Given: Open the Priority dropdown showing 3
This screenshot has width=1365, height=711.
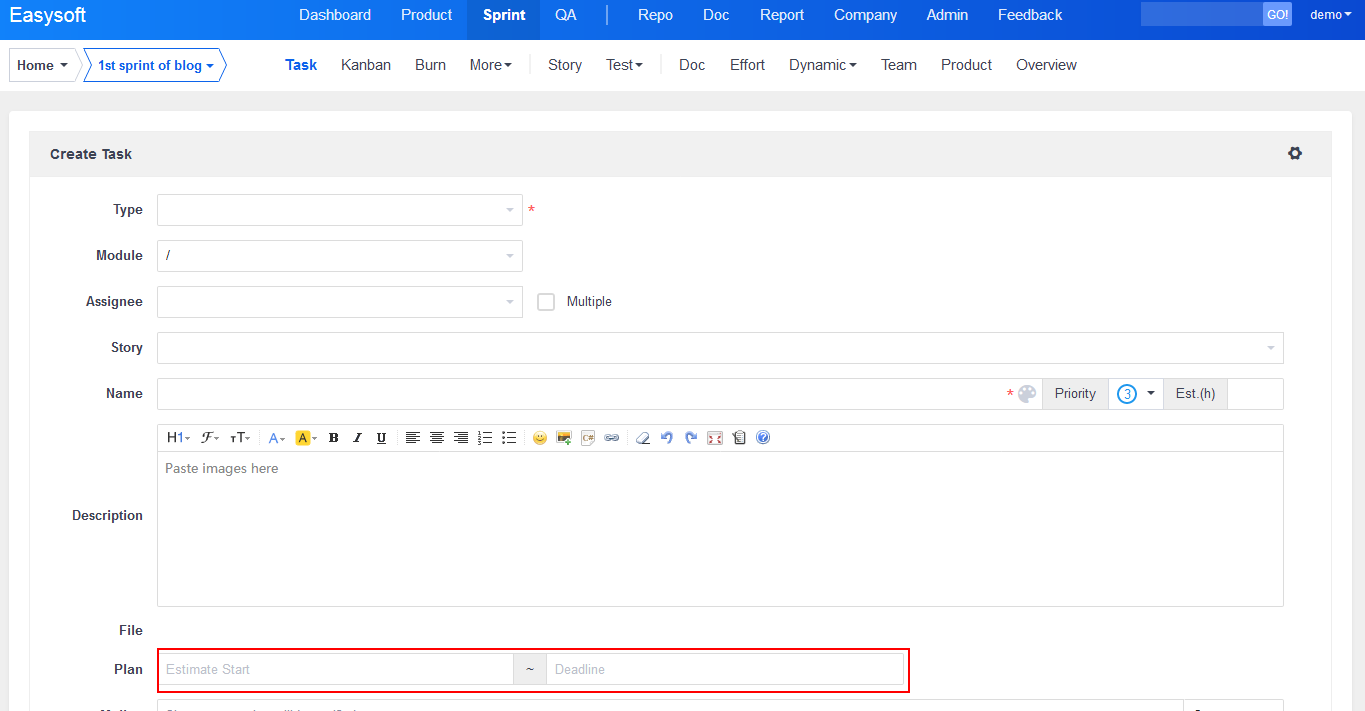Looking at the screenshot, I should [1136, 394].
